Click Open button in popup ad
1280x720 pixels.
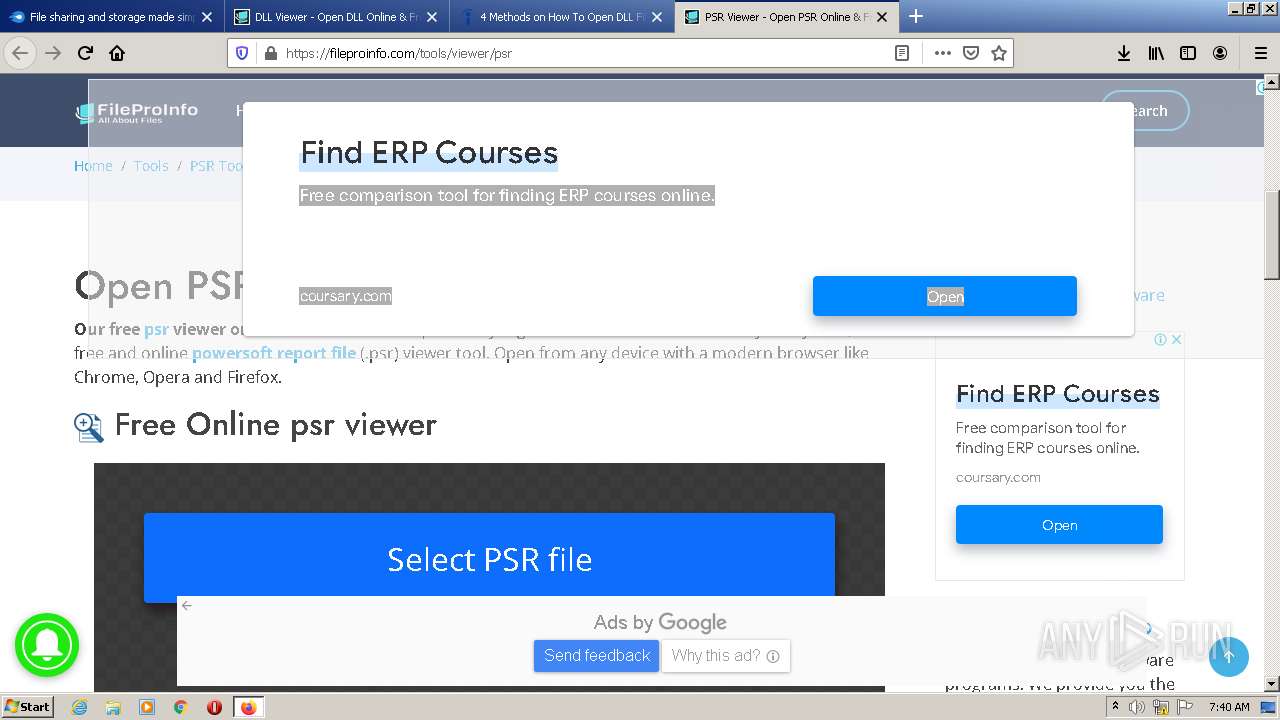point(945,296)
